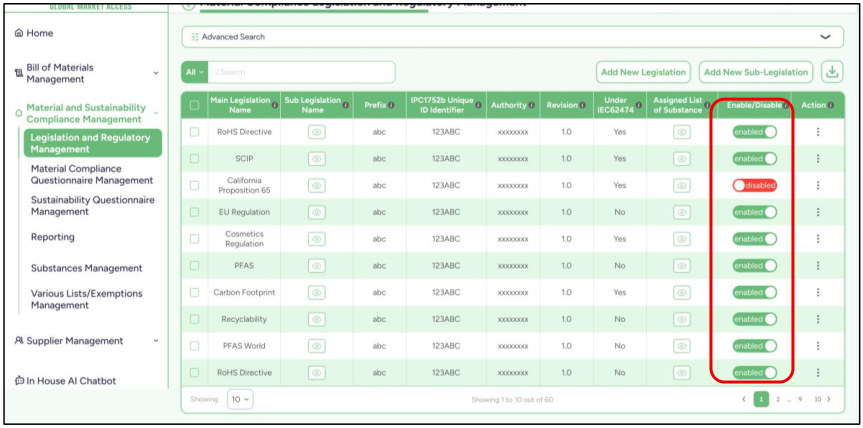The image size is (863, 428).
Task: Open Various Lists/Exemptions Management
Action: (86, 299)
